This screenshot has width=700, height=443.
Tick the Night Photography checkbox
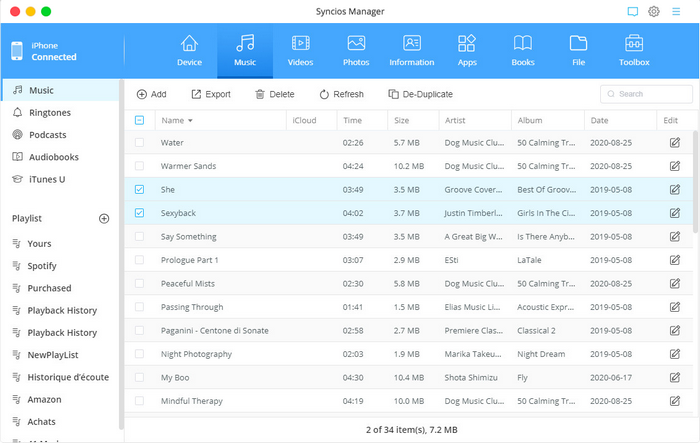[x=139, y=354]
